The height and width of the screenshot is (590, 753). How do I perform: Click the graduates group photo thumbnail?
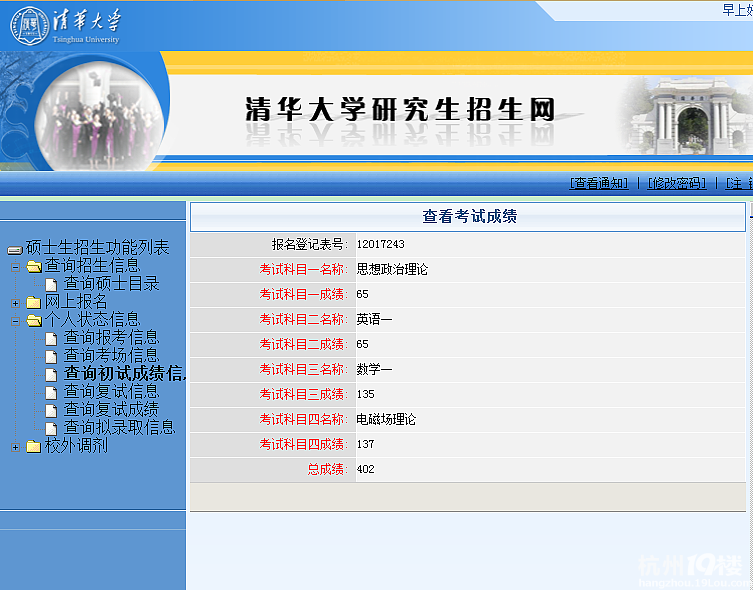(x=100, y=116)
